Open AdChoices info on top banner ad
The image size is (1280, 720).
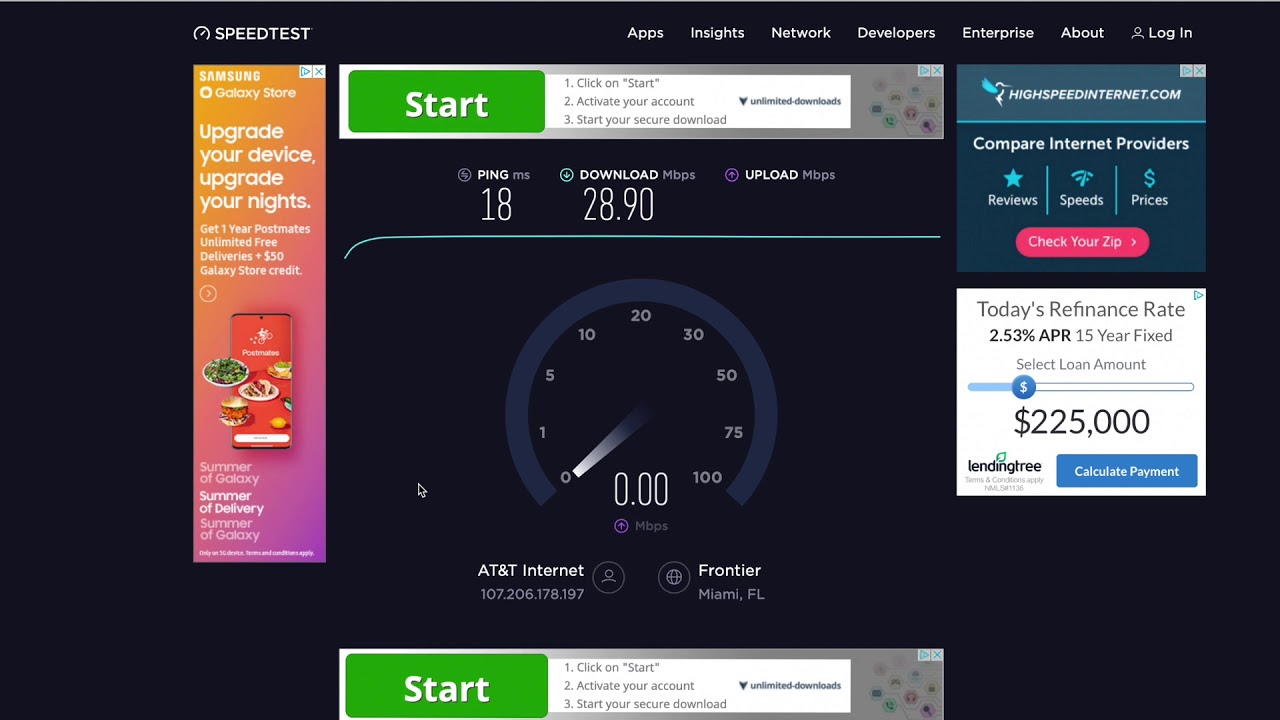click(x=925, y=71)
